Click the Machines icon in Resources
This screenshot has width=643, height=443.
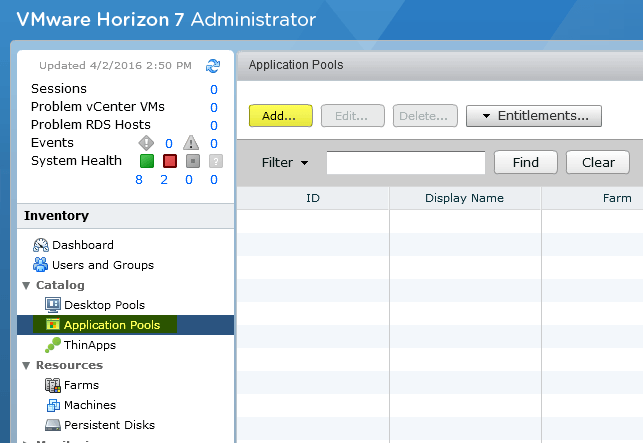[53, 405]
